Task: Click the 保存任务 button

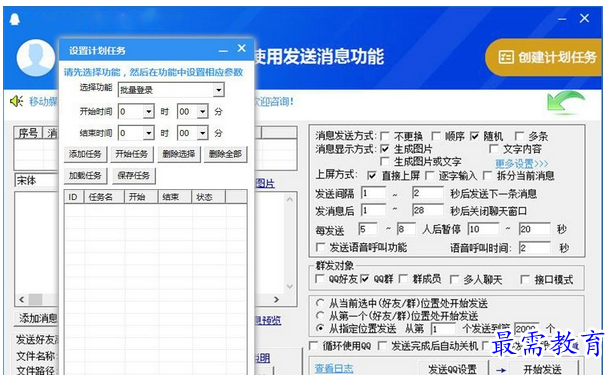Action: (134, 176)
